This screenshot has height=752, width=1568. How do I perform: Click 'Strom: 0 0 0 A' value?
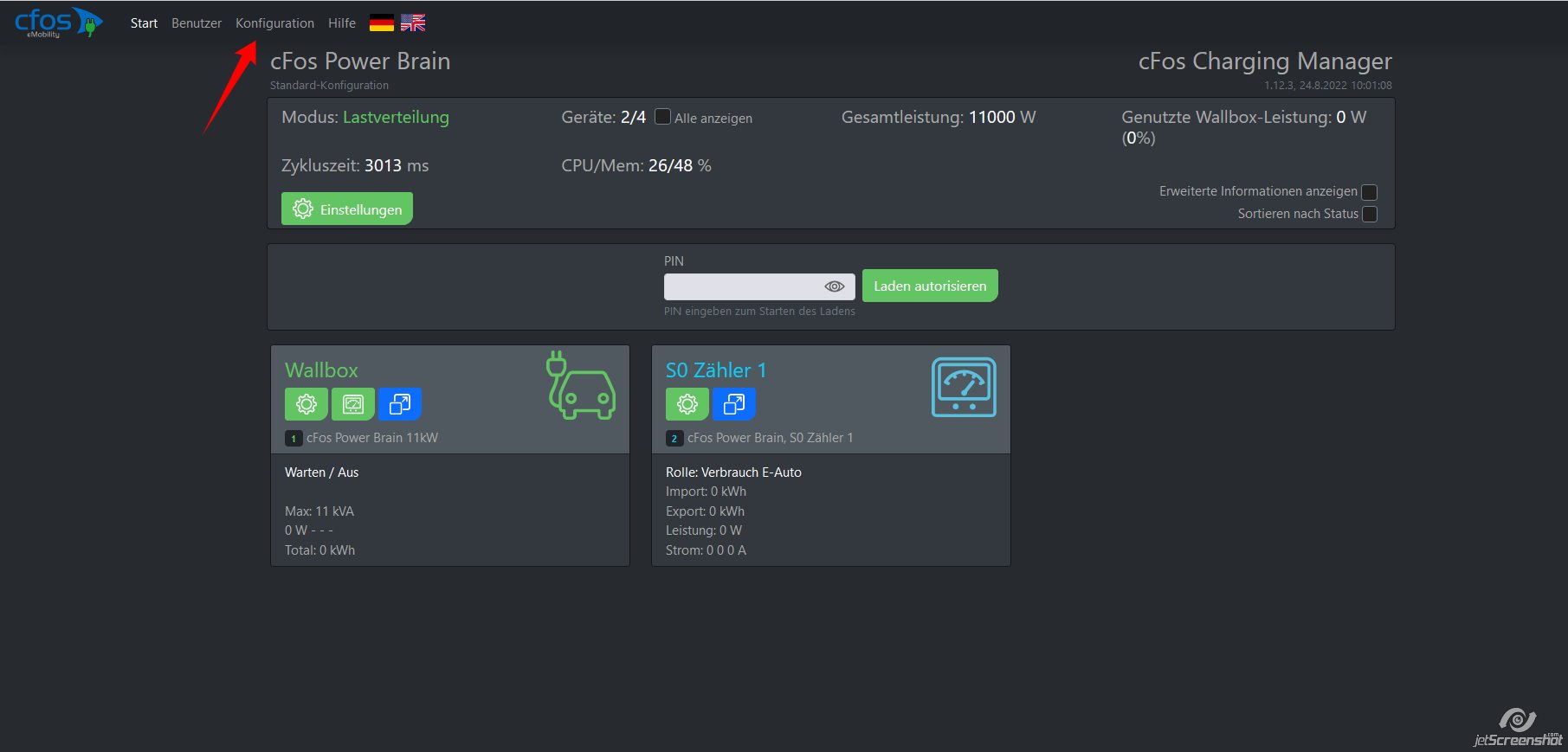(x=706, y=550)
